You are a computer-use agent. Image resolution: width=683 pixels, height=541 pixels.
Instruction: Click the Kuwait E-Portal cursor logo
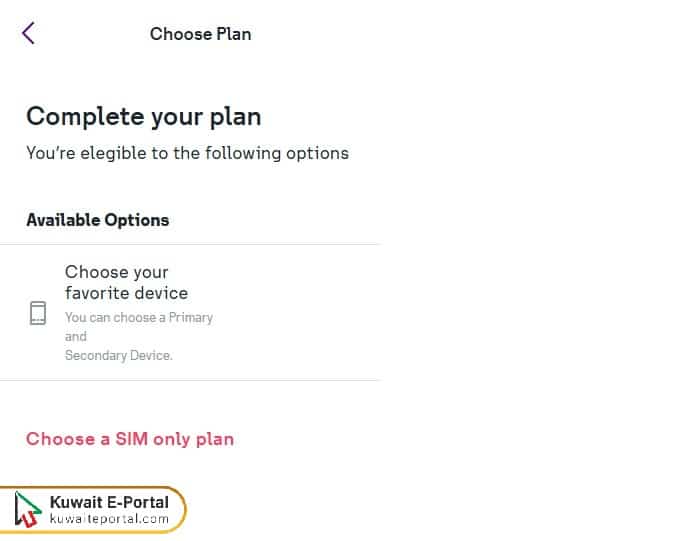[x=29, y=510]
